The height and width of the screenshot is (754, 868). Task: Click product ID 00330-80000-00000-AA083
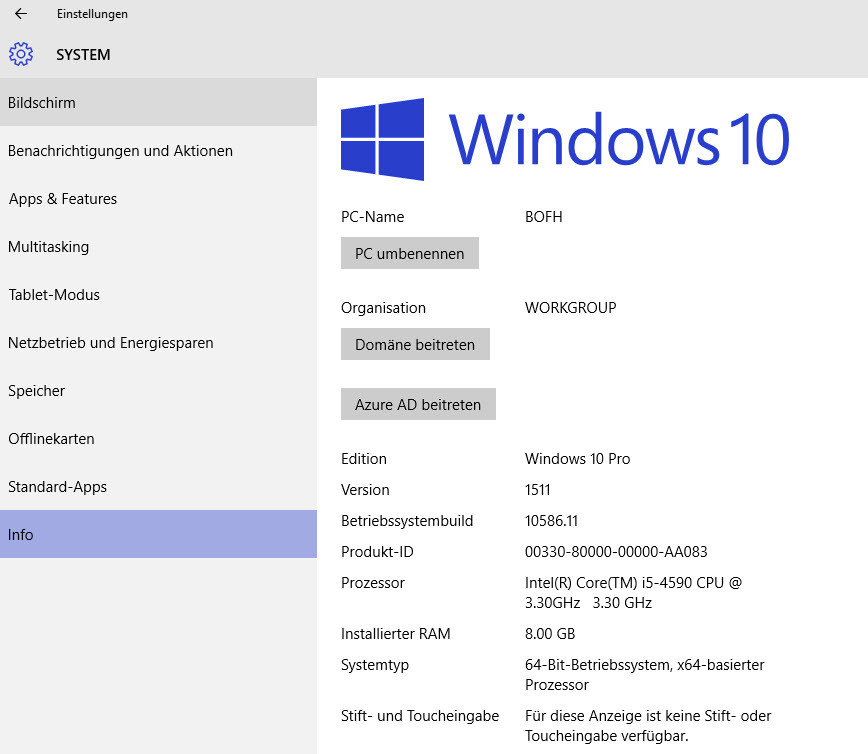pyautogui.click(x=616, y=551)
